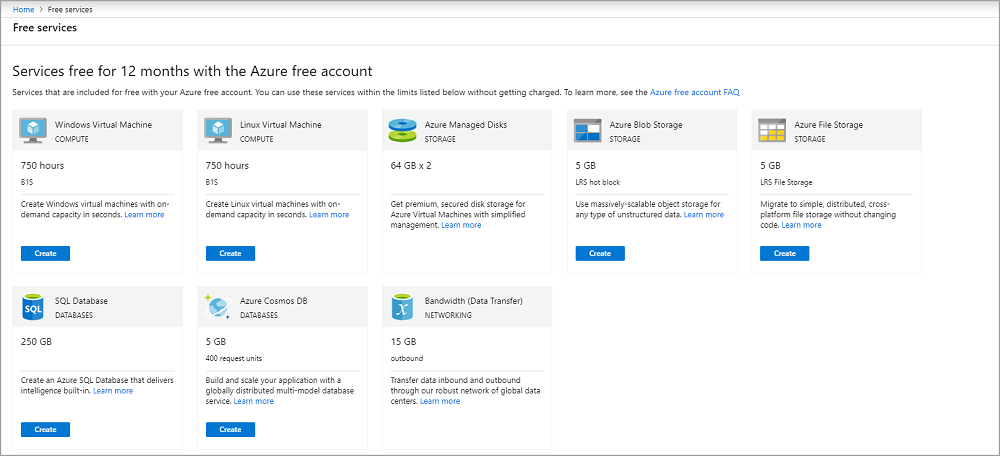The height and width of the screenshot is (456, 1000).
Task: Open the Azure free account FAQ link
Action: click(695, 92)
